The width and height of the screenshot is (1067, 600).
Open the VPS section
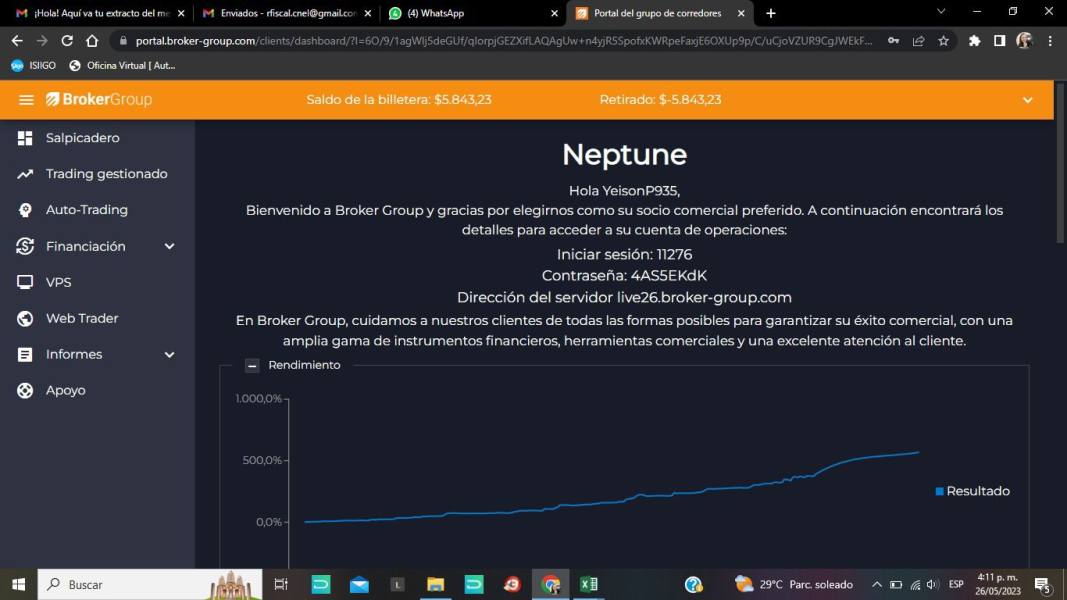click(58, 282)
